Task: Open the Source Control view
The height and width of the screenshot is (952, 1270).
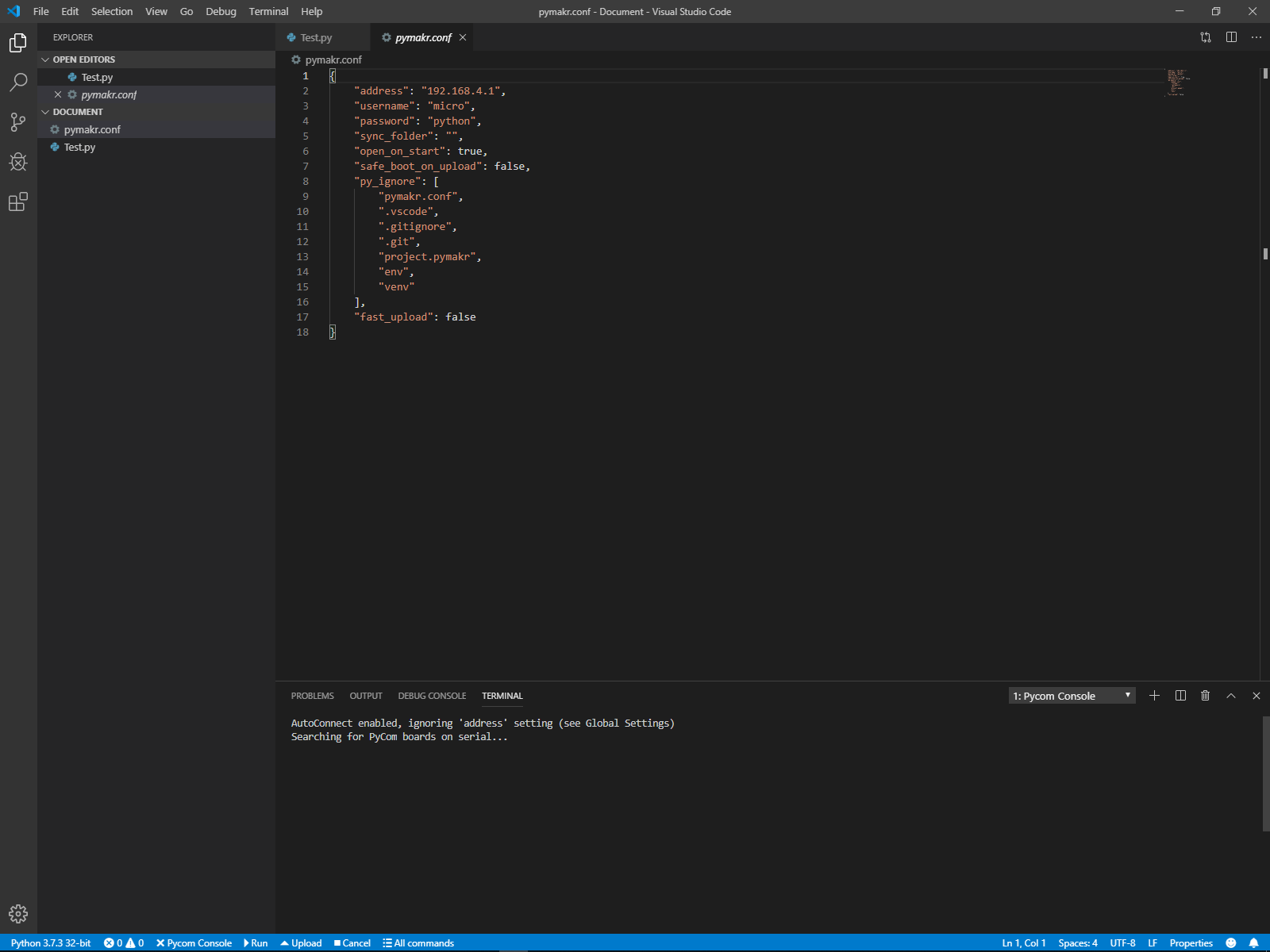Action: (18, 122)
